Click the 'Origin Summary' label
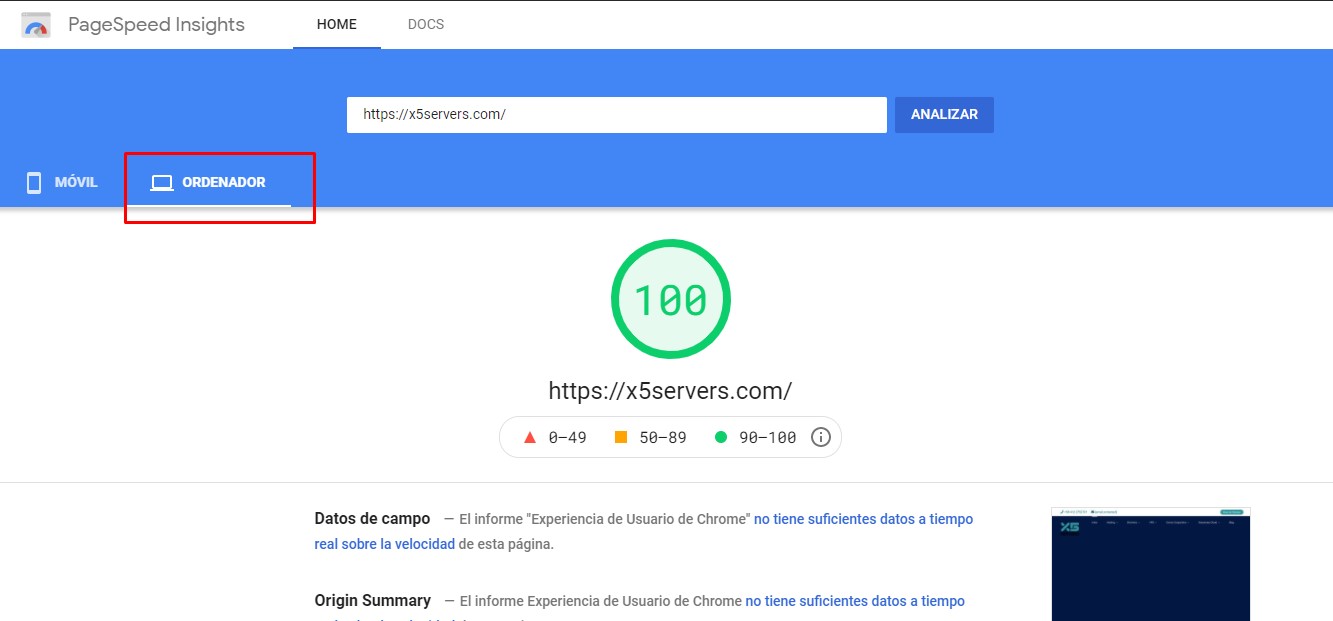Viewport: 1333px width, 621px height. click(372, 601)
